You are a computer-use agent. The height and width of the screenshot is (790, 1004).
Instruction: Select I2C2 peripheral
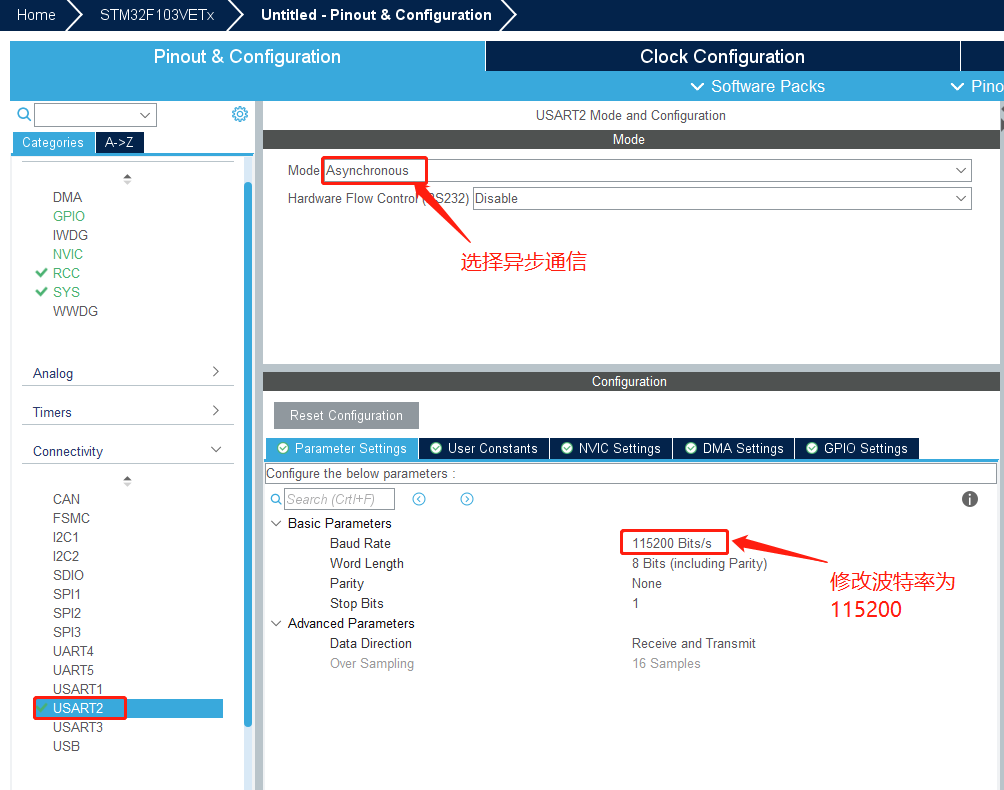66,556
